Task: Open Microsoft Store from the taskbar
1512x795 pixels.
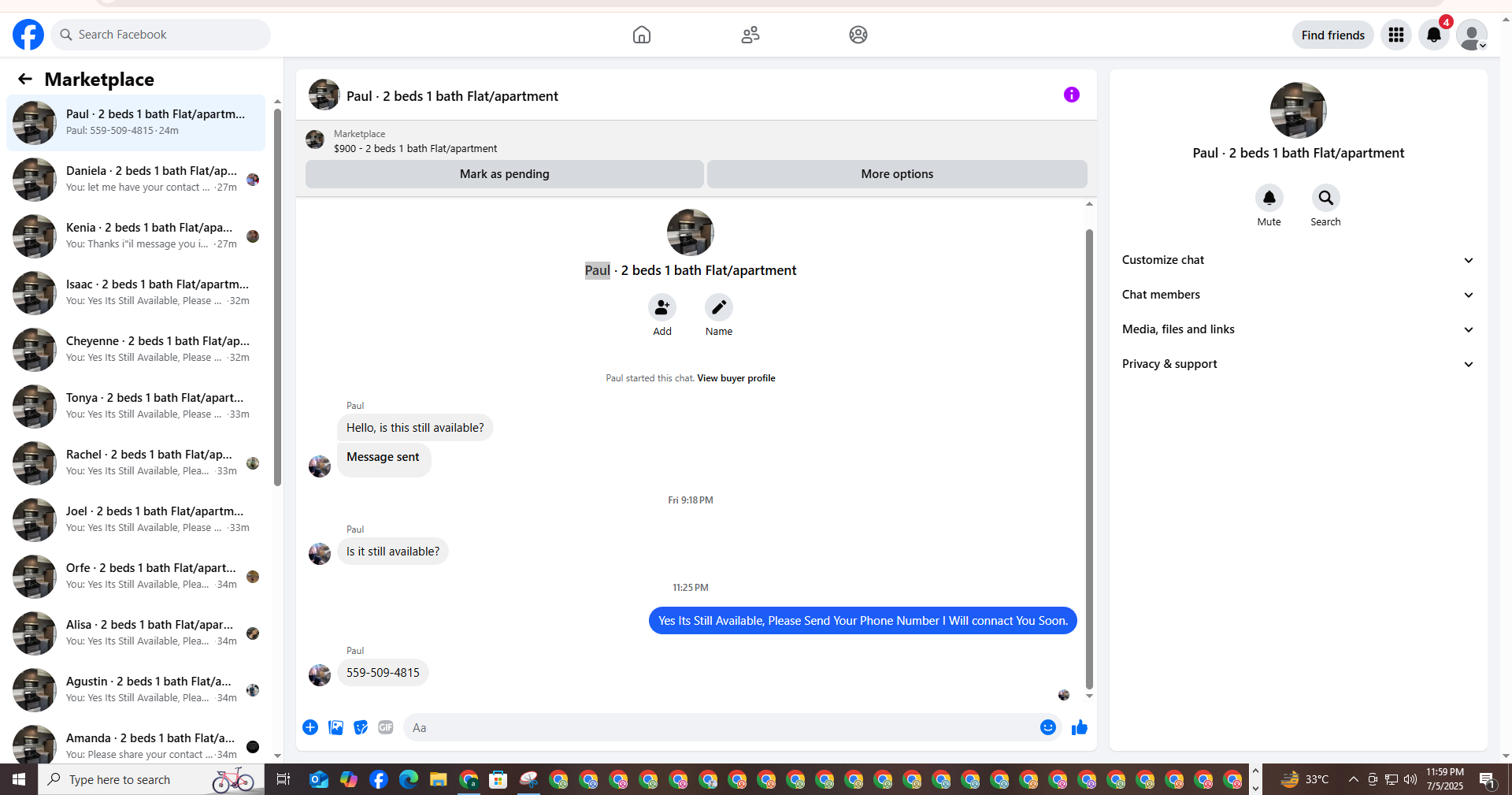Action: click(498, 779)
